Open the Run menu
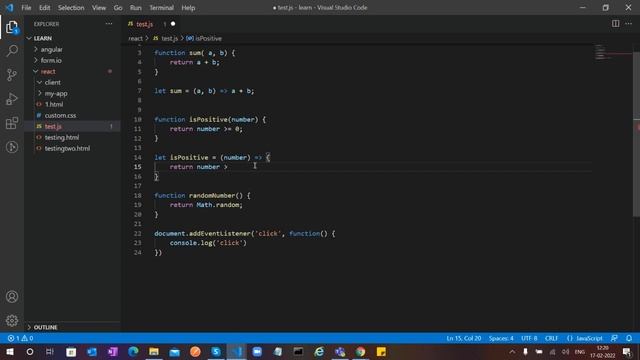Screen dimensions: 640x360 136,8
